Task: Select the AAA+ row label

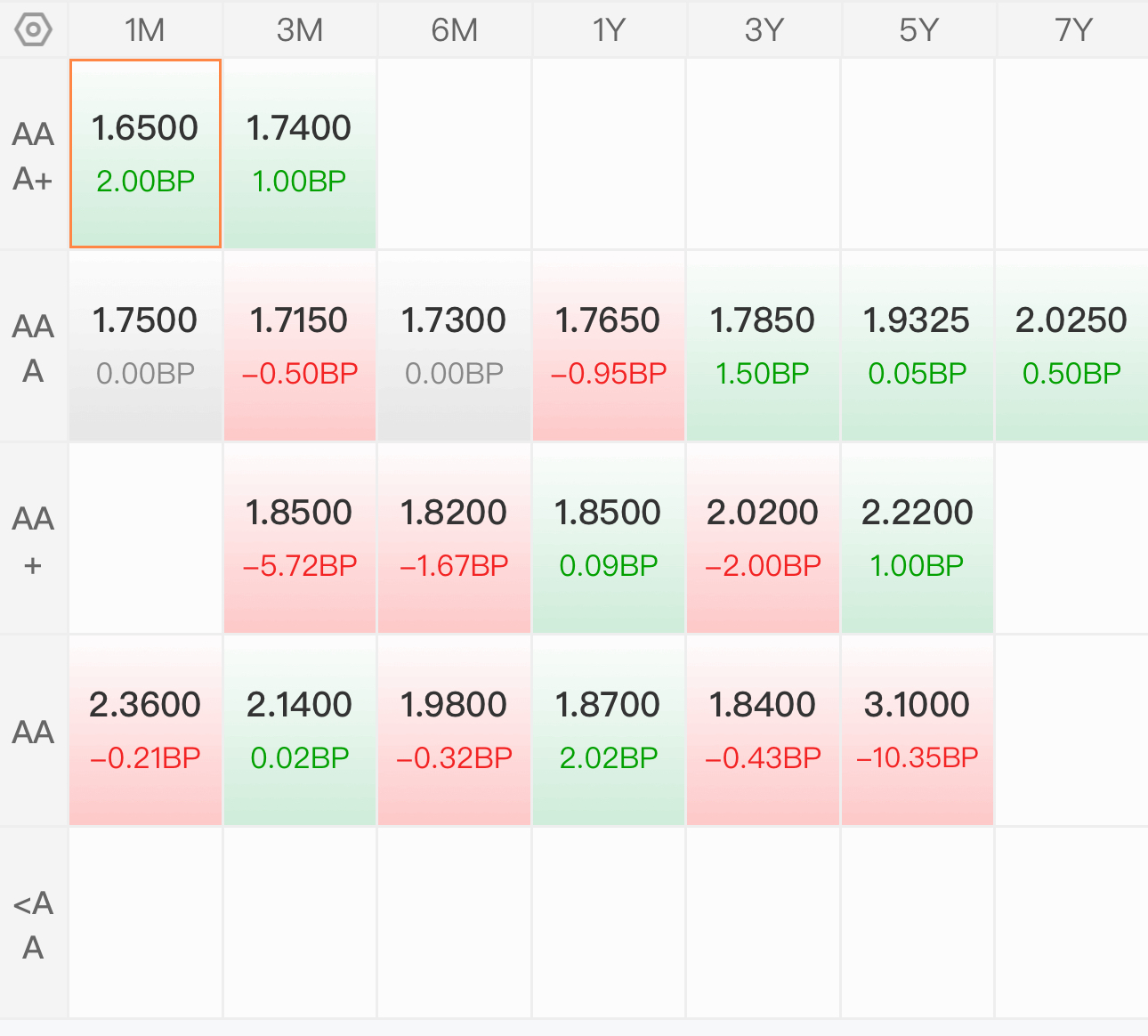Action: pos(34,156)
